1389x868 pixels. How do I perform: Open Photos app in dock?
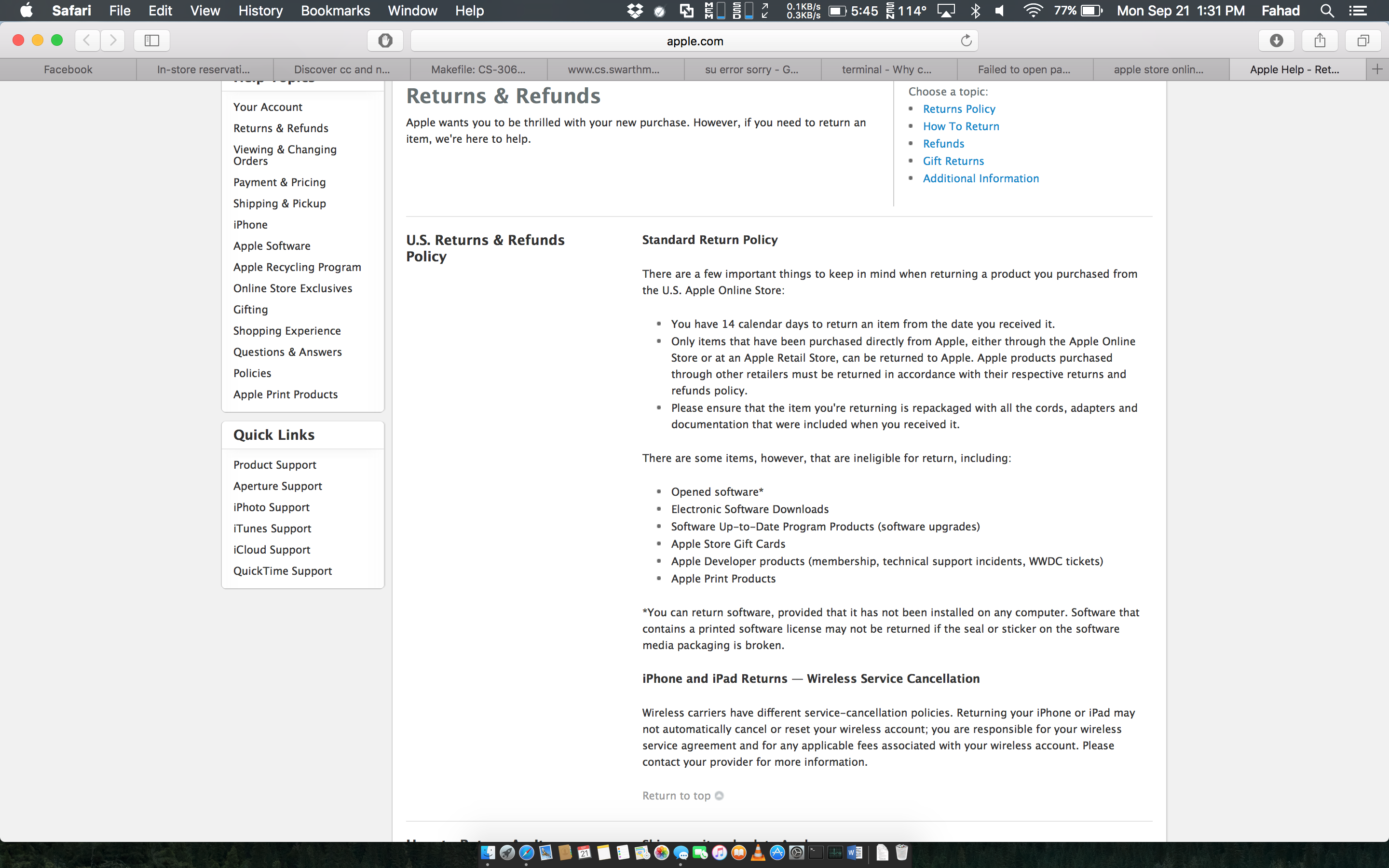pyautogui.click(x=662, y=853)
